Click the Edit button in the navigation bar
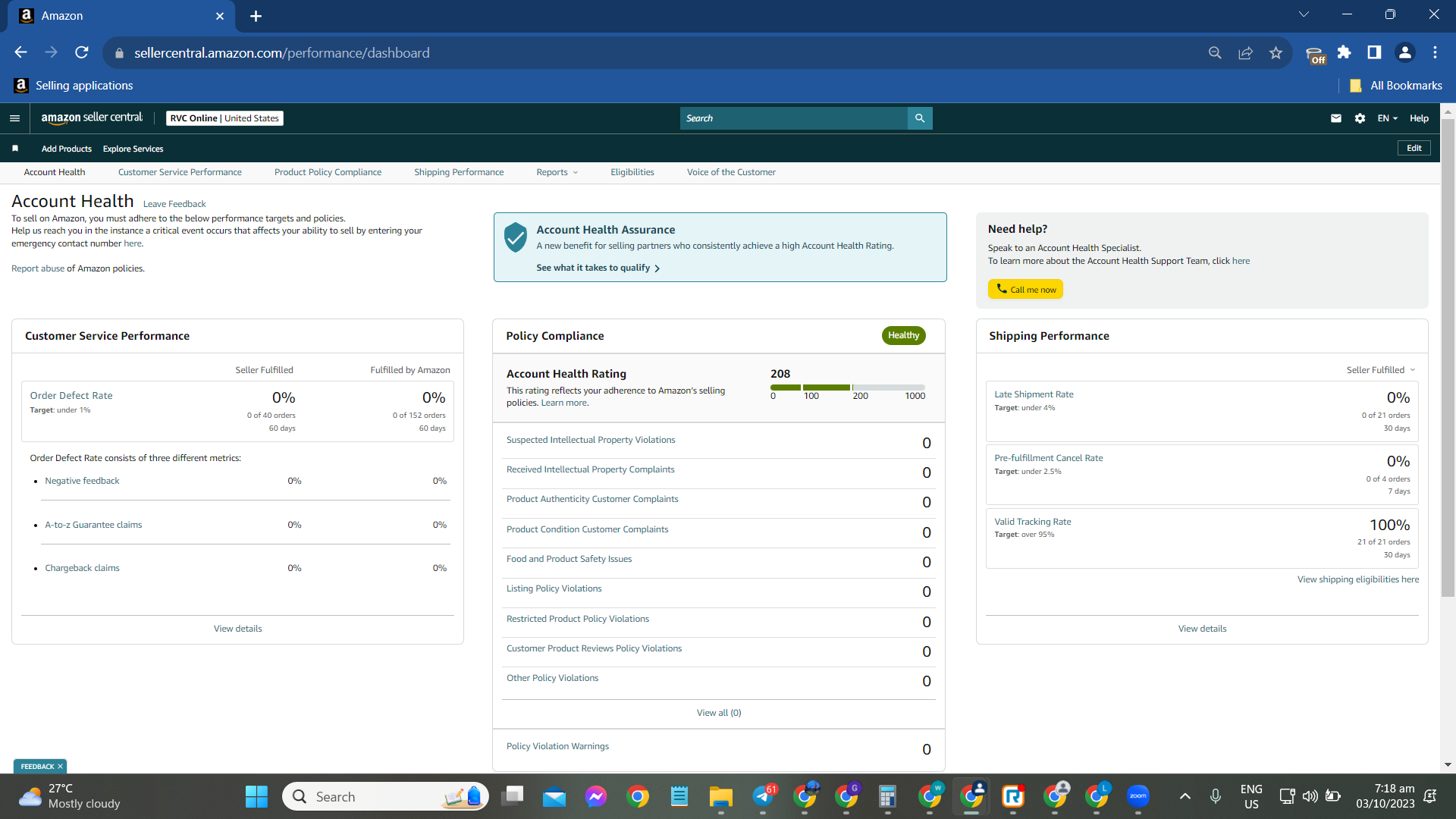 [x=1414, y=148]
